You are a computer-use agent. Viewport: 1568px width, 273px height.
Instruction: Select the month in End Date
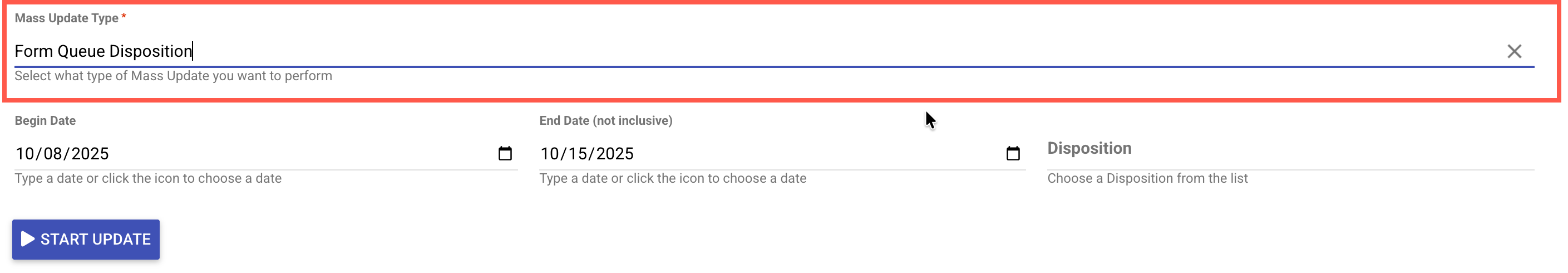click(550, 154)
